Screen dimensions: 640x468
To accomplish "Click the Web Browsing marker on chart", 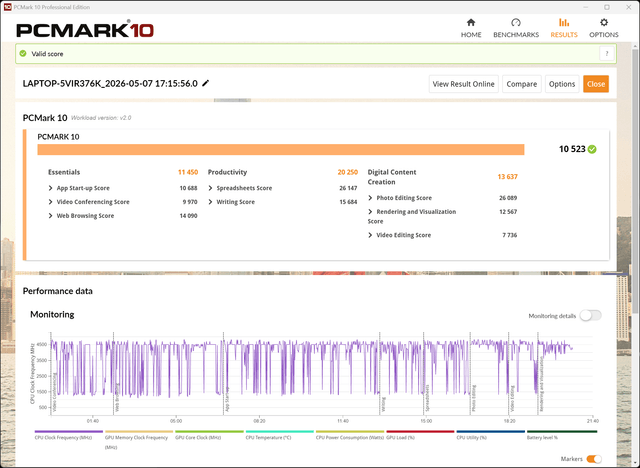I will (x=117, y=397).
